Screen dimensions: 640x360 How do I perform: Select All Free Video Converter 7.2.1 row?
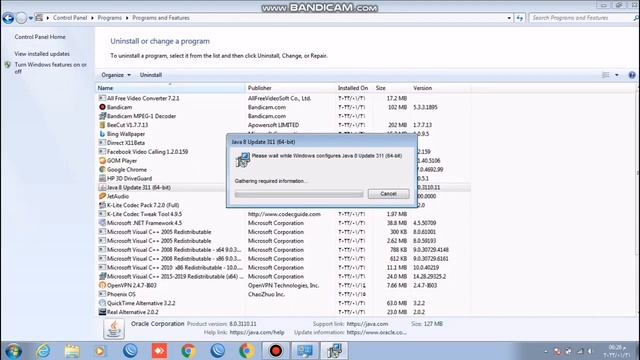pyautogui.click(x=284, y=98)
